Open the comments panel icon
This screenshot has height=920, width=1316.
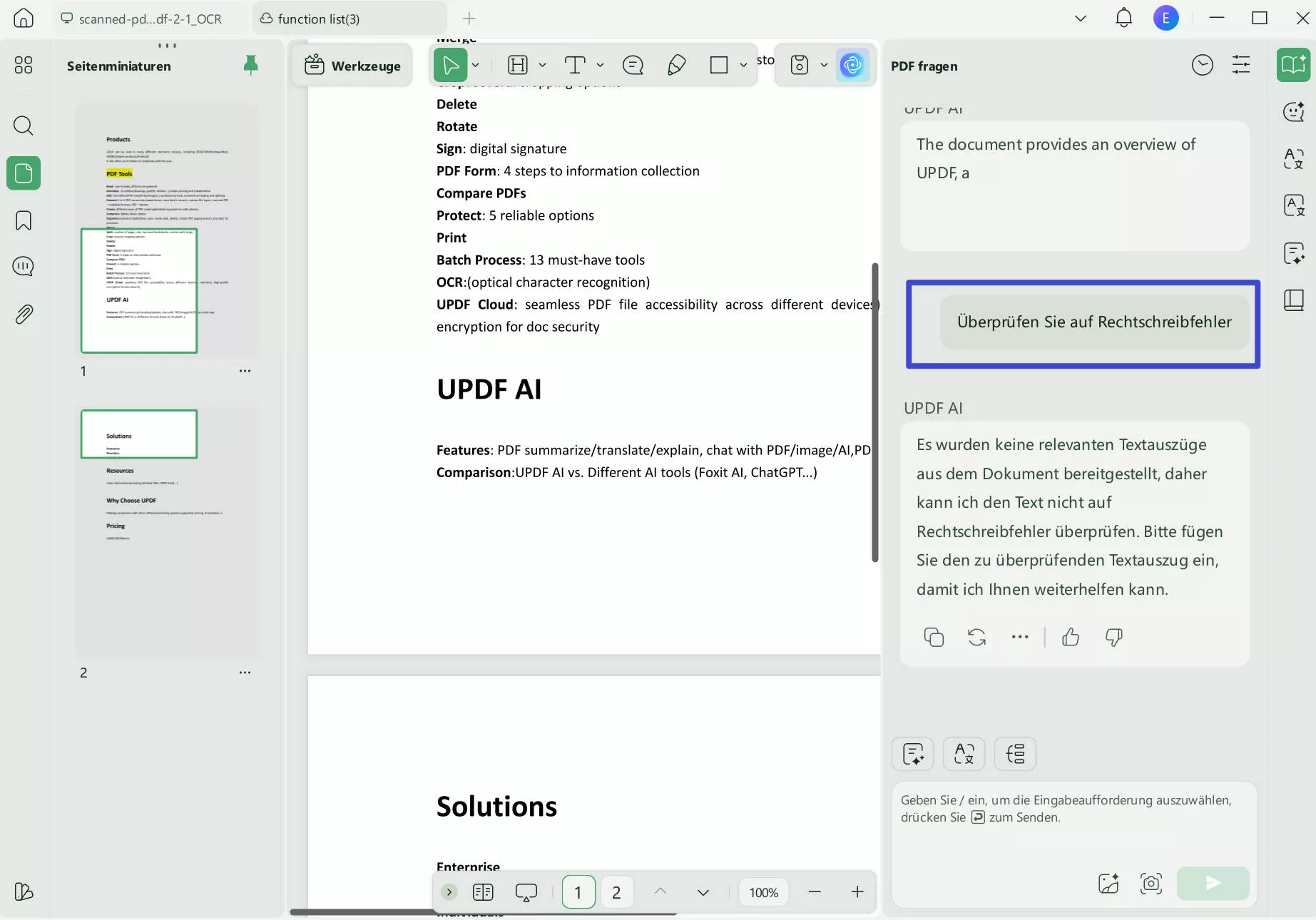click(24, 266)
